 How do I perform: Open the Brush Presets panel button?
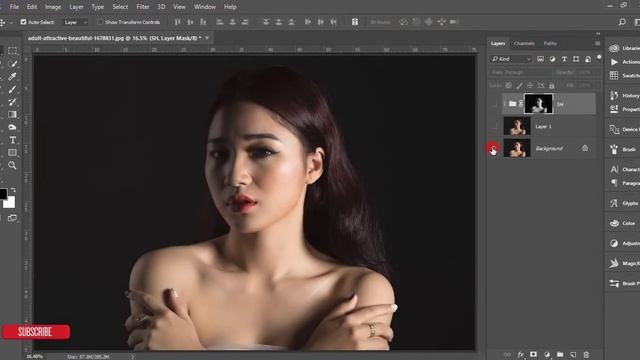(x=624, y=283)
